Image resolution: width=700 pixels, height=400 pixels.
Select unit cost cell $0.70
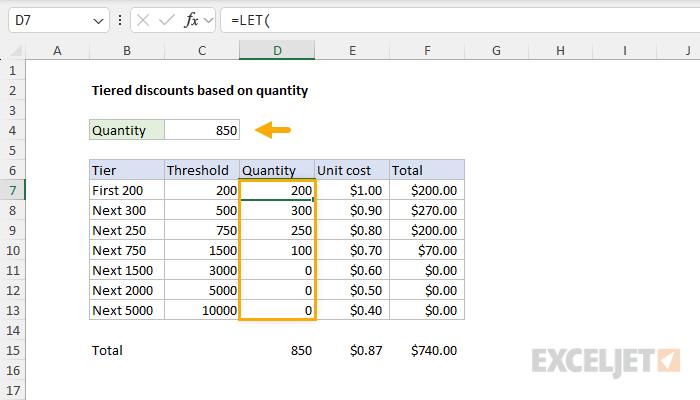click(x=352, y=250)
